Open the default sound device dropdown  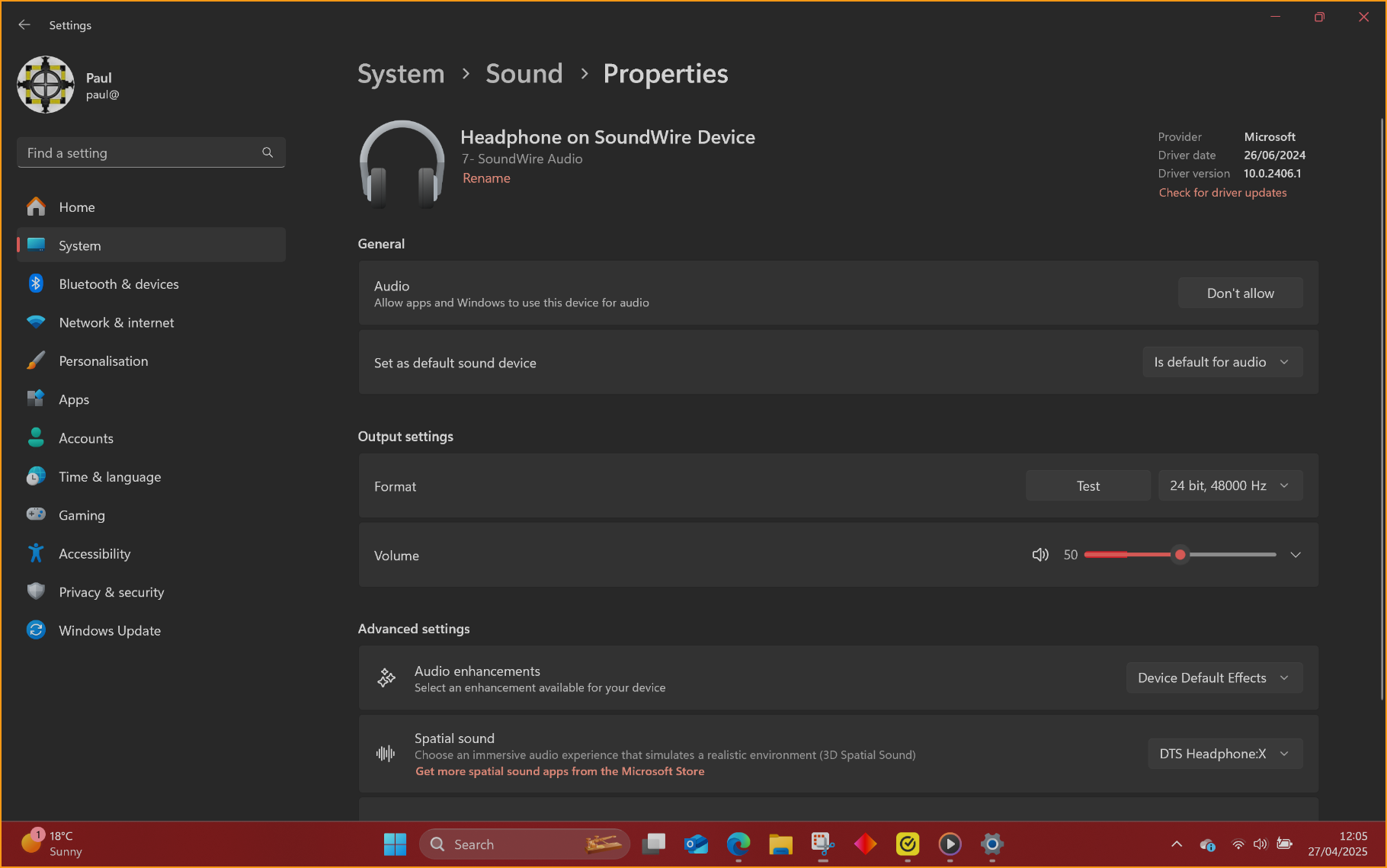1222,362
